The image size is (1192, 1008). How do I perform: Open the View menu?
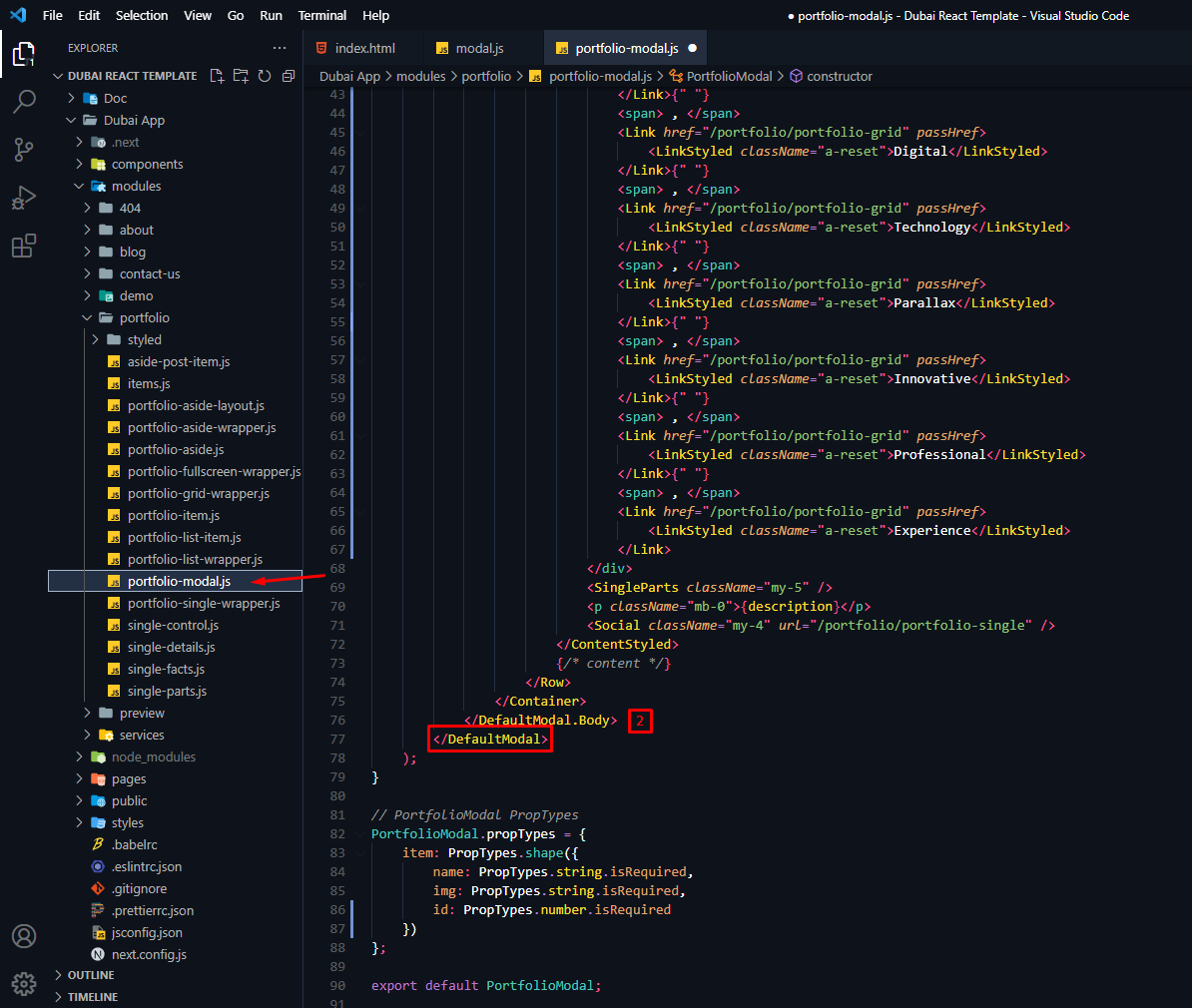tap(198, 15)
